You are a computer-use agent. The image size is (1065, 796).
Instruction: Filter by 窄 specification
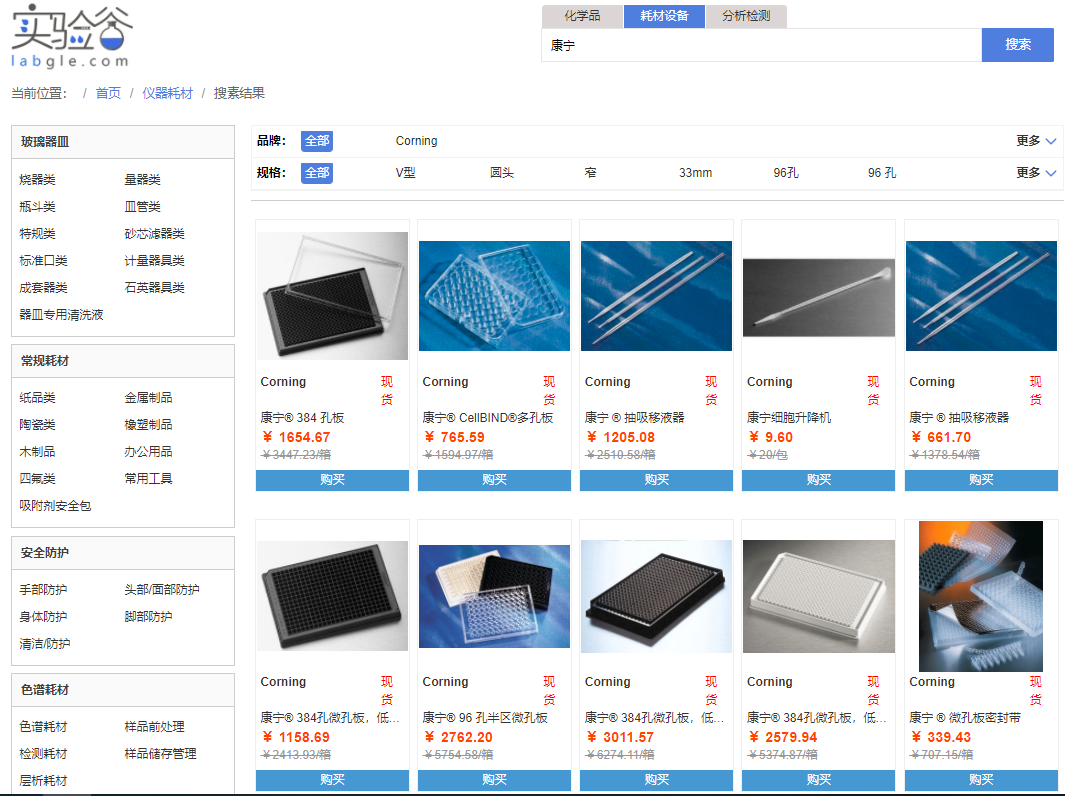(590, 173)
